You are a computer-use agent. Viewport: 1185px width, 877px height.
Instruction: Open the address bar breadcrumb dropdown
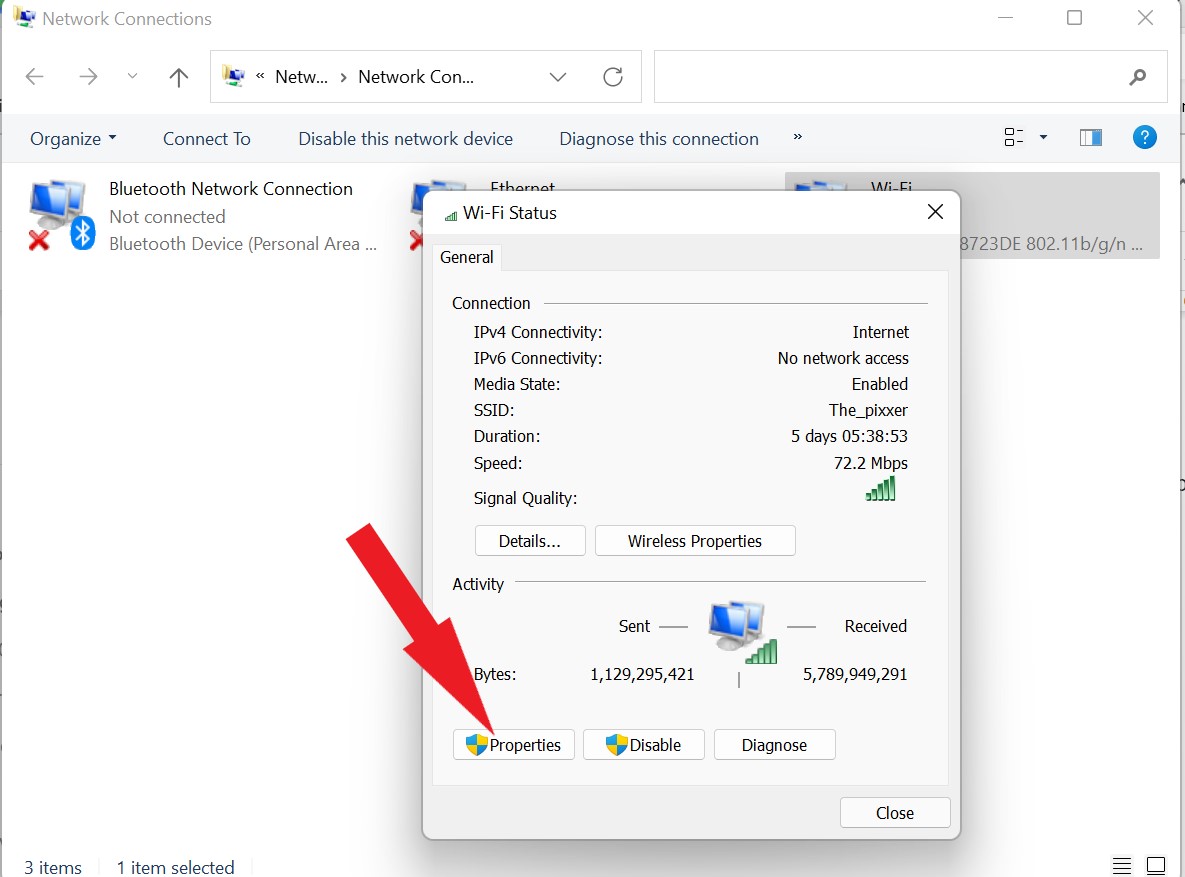pyautogui.click(x=558, y=76)
